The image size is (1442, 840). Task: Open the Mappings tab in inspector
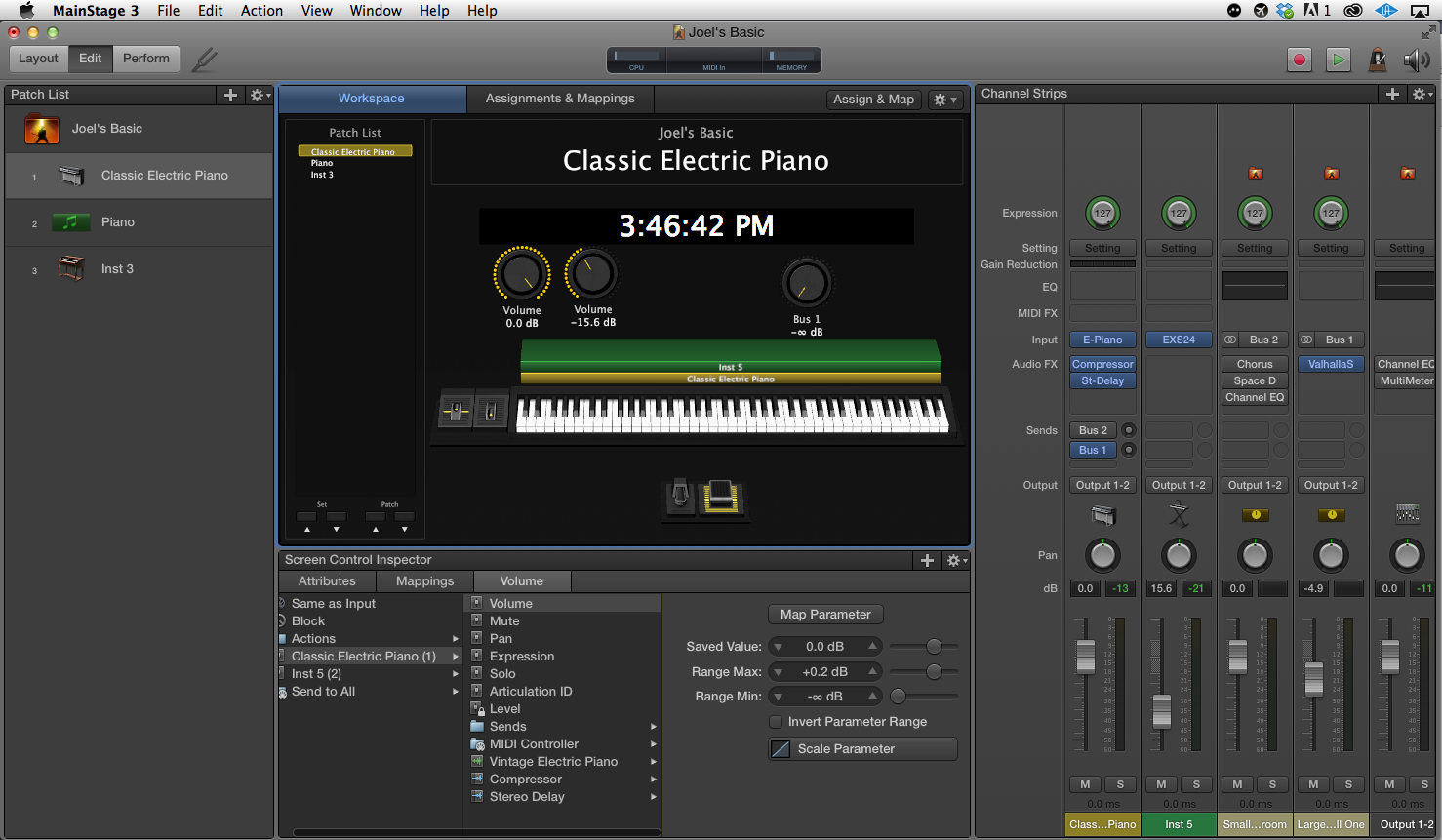pyautogui.click(x=425, y=581)
